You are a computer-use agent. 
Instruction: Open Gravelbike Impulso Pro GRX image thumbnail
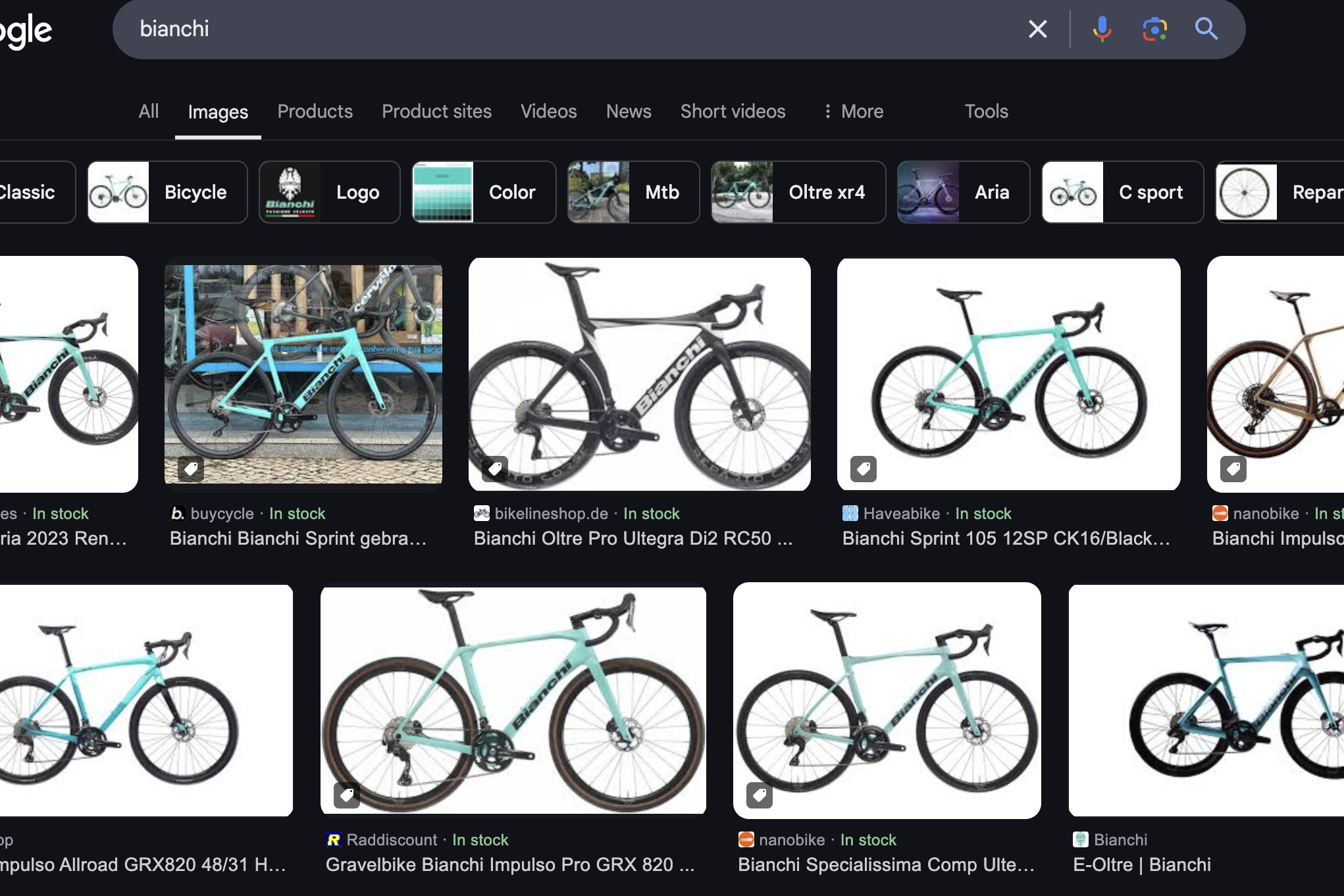click(513, 700)
